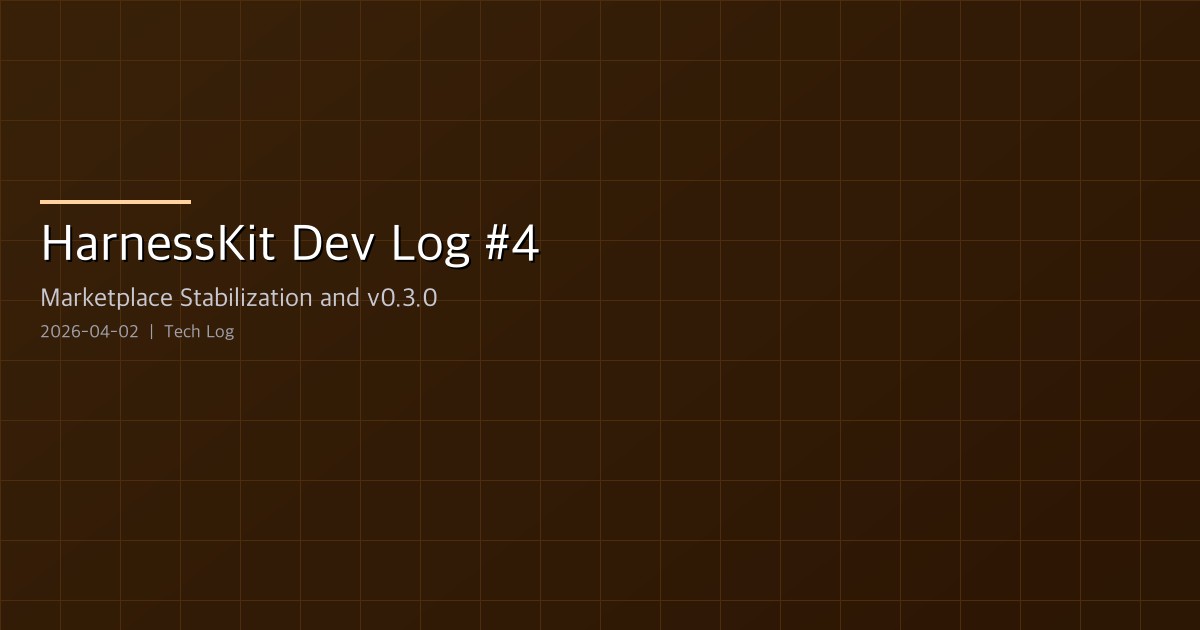The height and width of the screenshot is (630, 1200).
Task: Select the 2026-04-02 date text
Action: [88, 331]
